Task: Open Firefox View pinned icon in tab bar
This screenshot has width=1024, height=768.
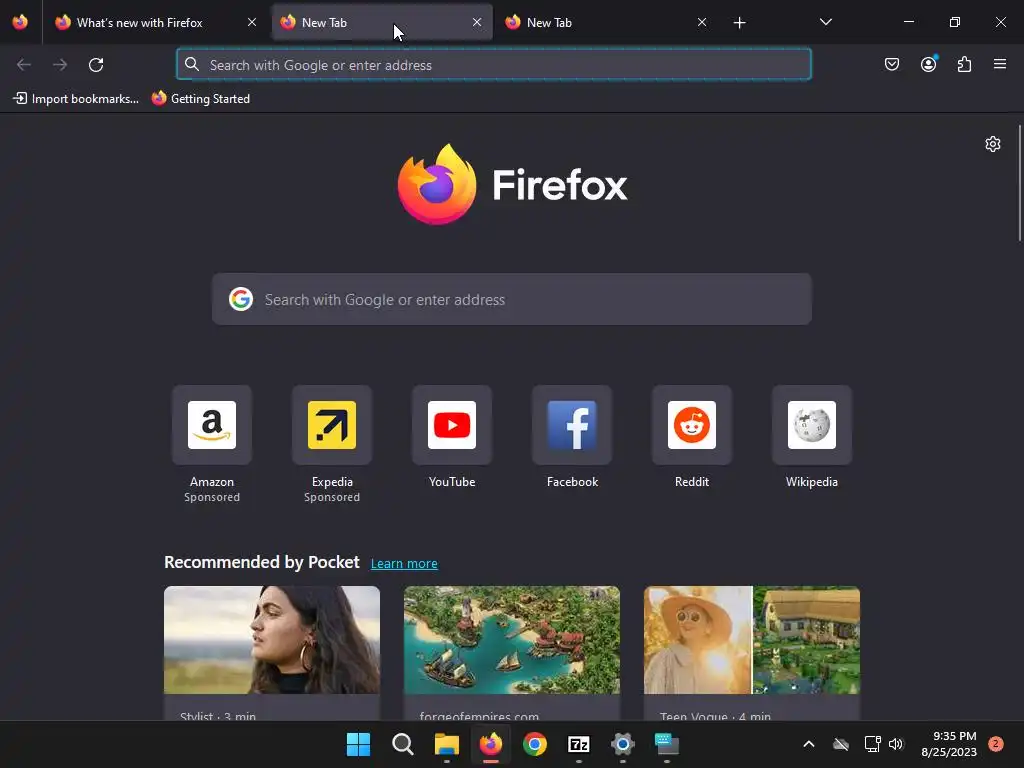Action: tap(20, 22)
